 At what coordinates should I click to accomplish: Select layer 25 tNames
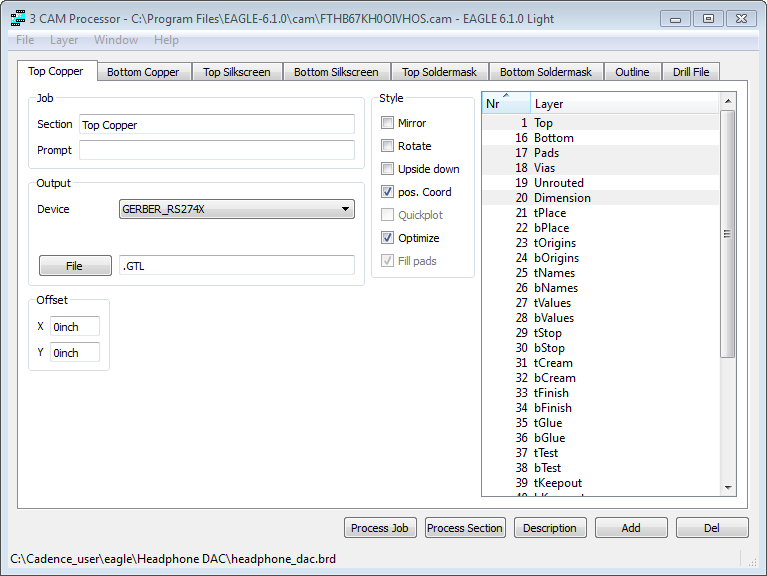pyautogui.click(x=601, y=273)
